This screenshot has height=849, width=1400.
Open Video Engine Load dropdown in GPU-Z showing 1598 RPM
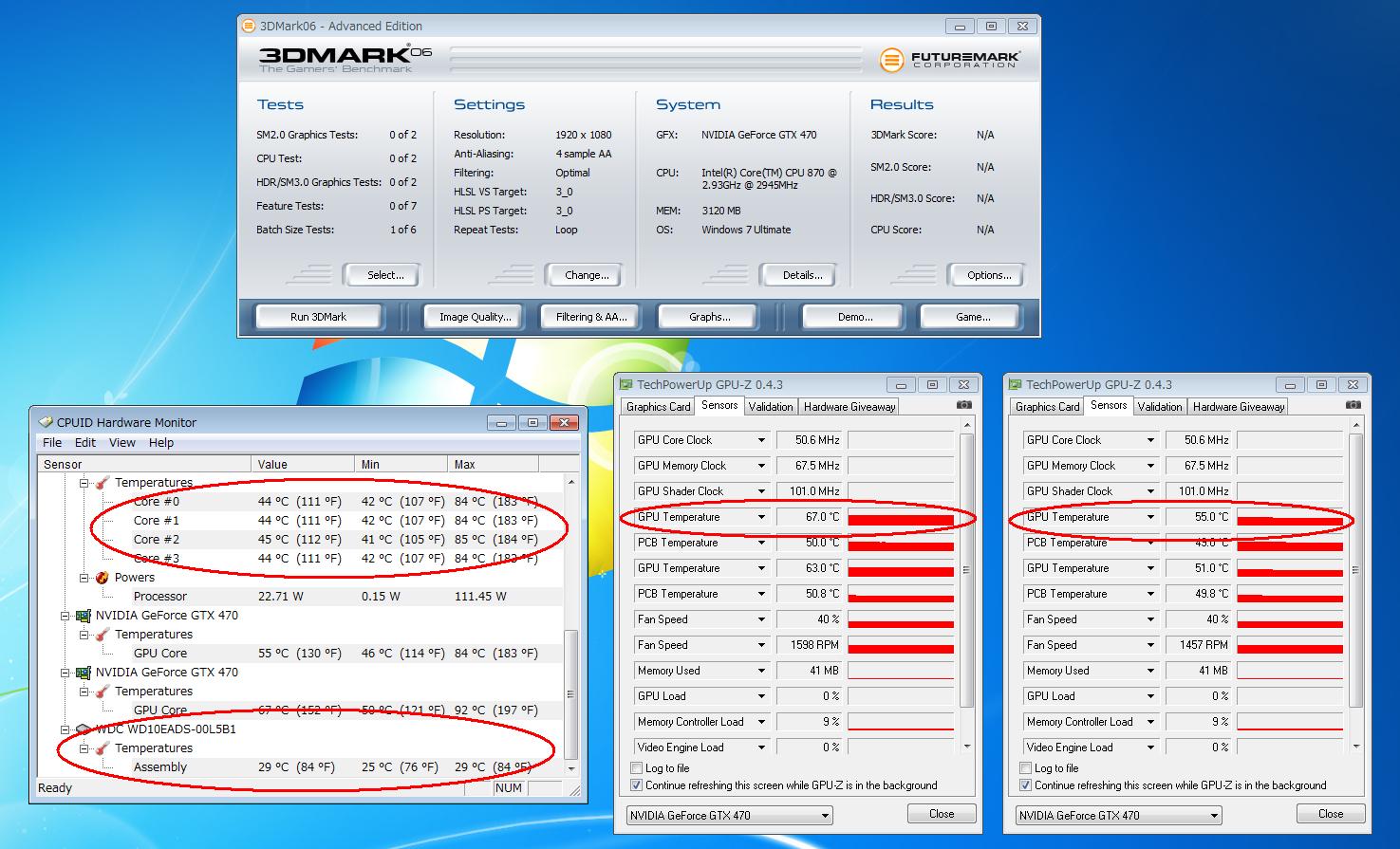[x=761, y=747]
